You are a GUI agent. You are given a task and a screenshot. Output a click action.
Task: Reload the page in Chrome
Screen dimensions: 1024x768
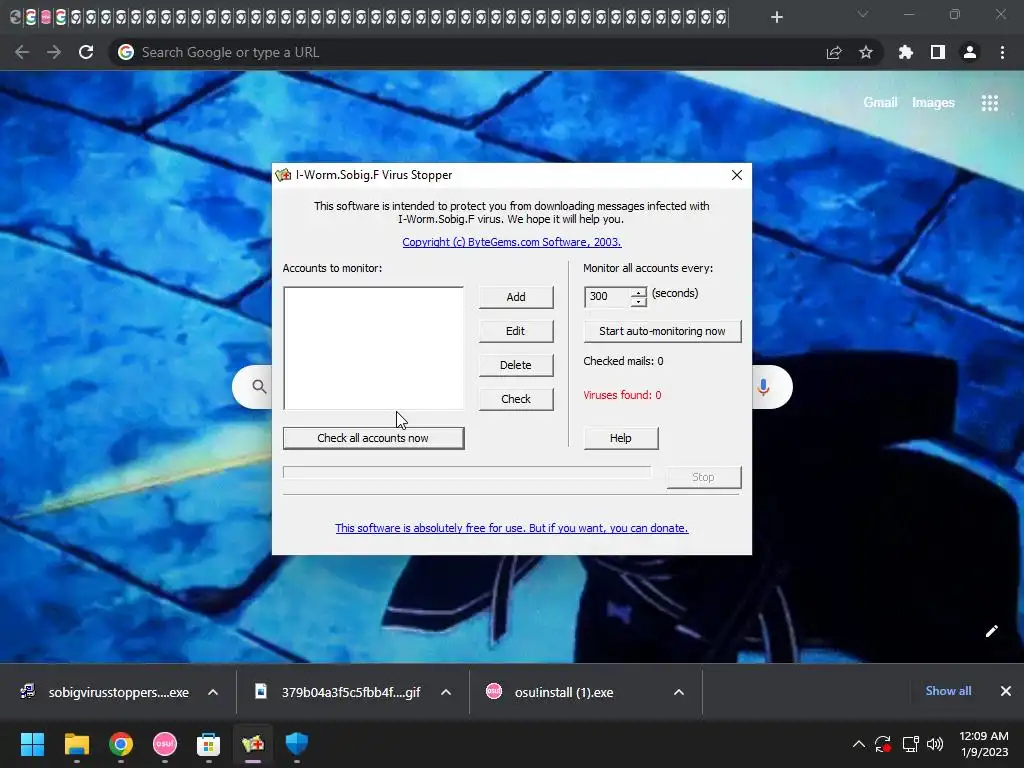coord(86,52)
